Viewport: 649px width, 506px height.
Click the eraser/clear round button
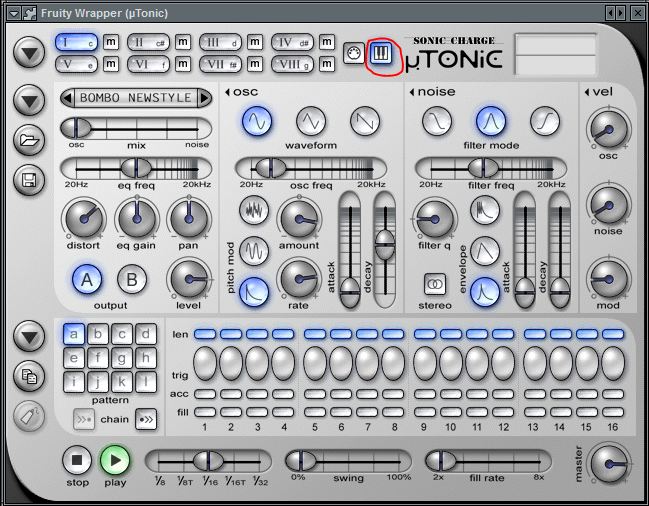pyautogui.click(x=29, y=416)
